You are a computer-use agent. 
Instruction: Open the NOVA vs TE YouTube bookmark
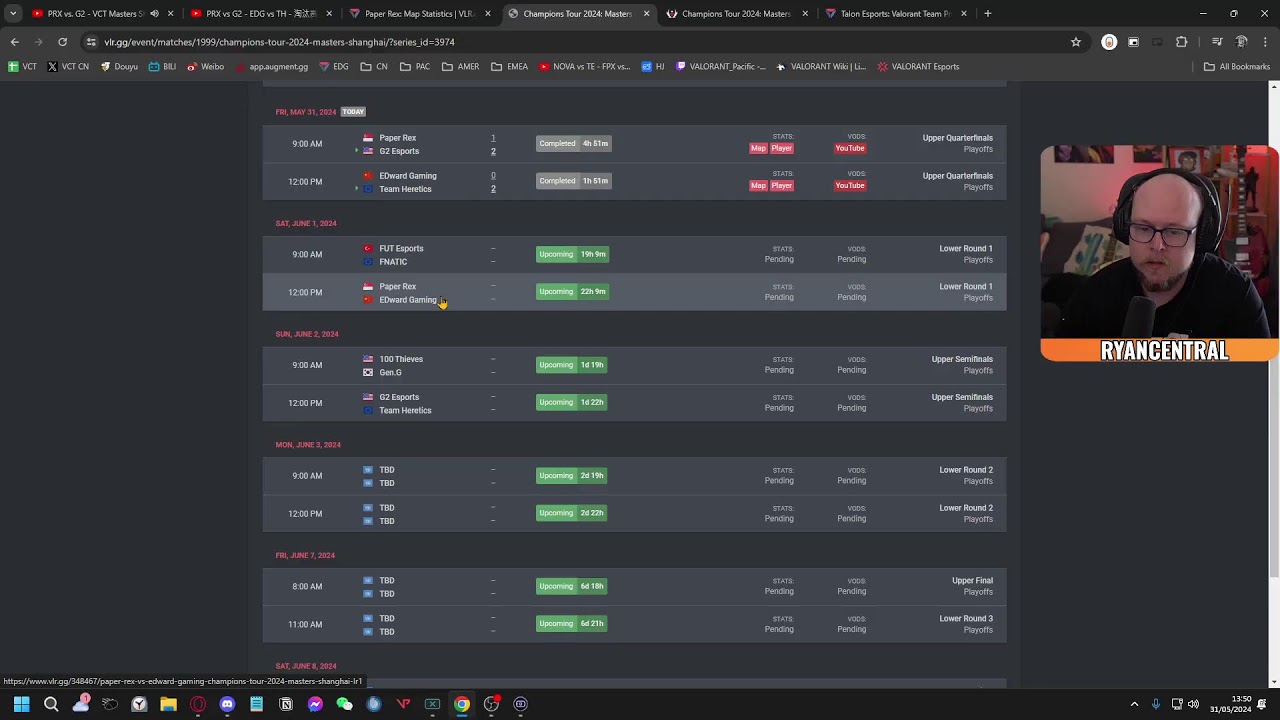(584, 67)
